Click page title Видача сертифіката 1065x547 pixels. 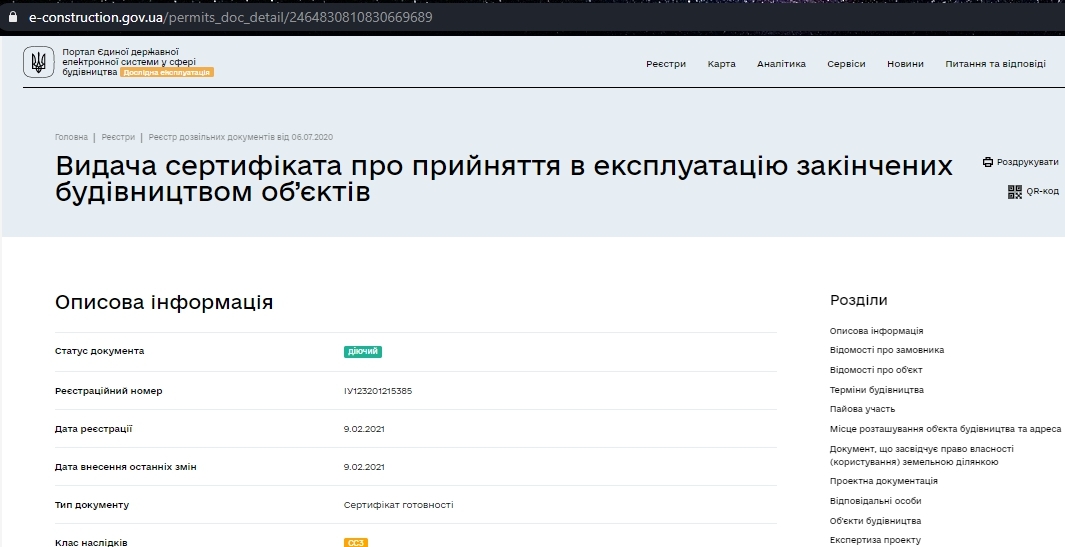click(503, 179)
